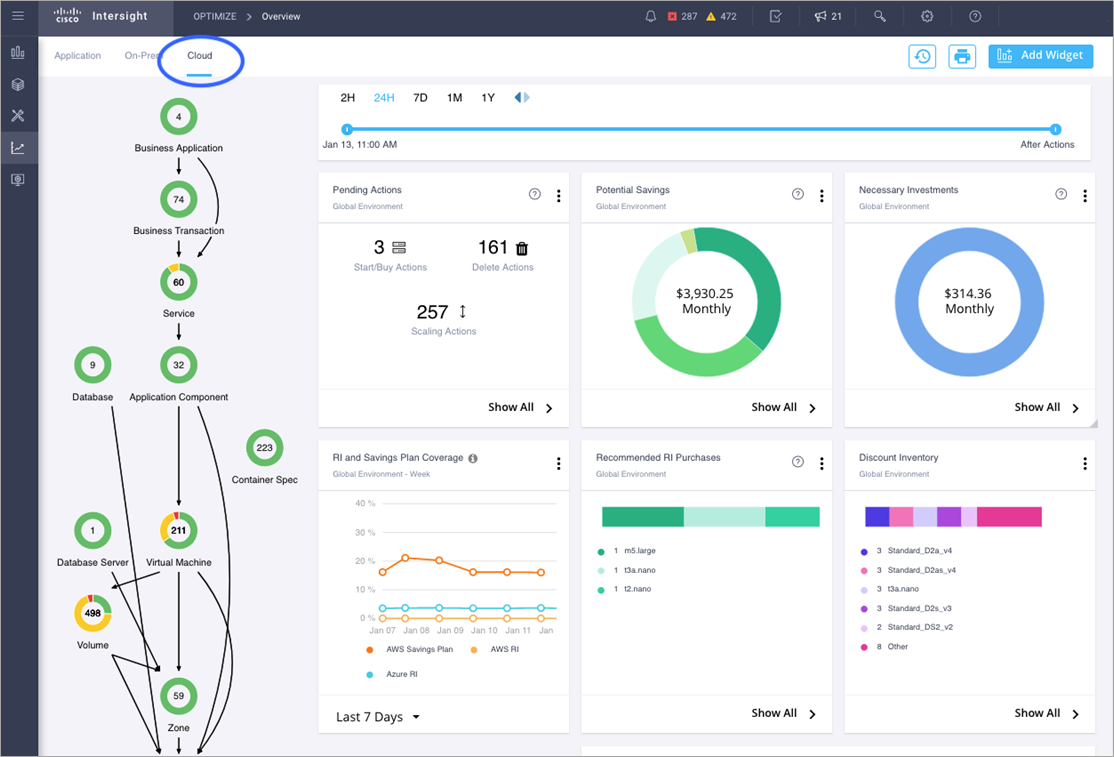Image resolution: width=1114 pixels, height=757 pixels.
Task: Click the search magnifier icon
Action: tap(880, 16)
